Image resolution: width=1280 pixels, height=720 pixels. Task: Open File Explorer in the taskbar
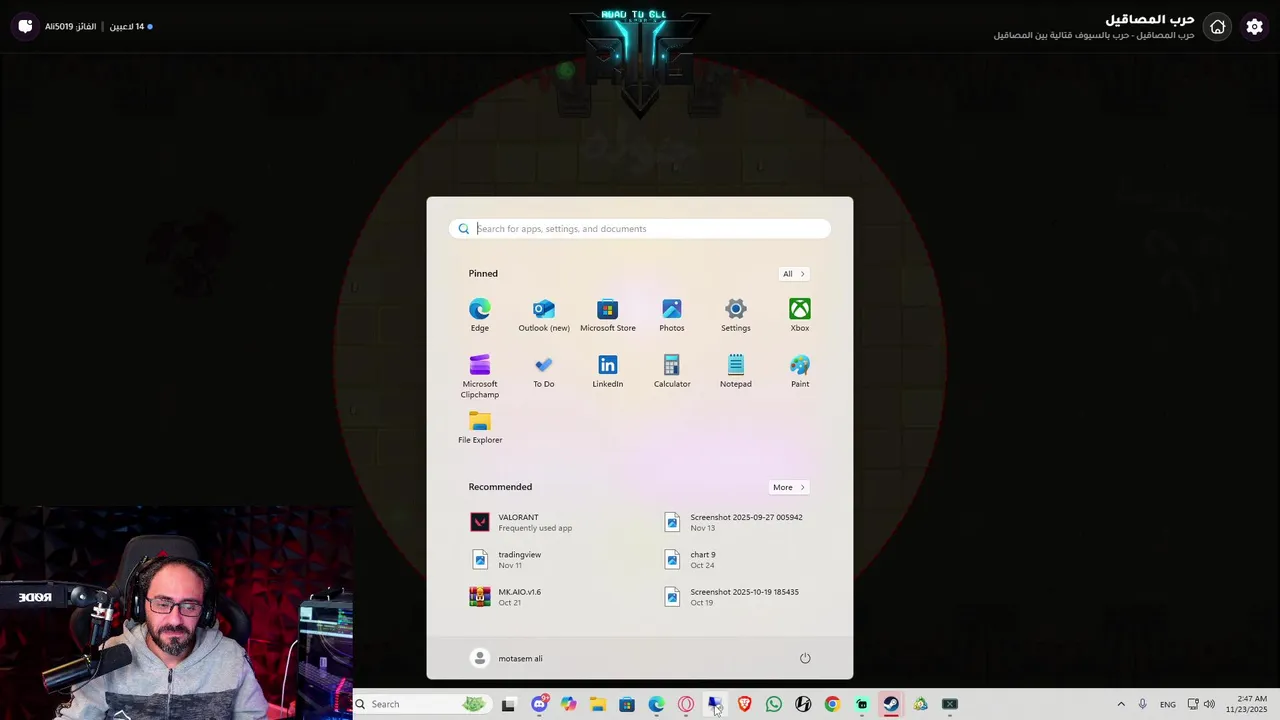(x=598, y=704)
